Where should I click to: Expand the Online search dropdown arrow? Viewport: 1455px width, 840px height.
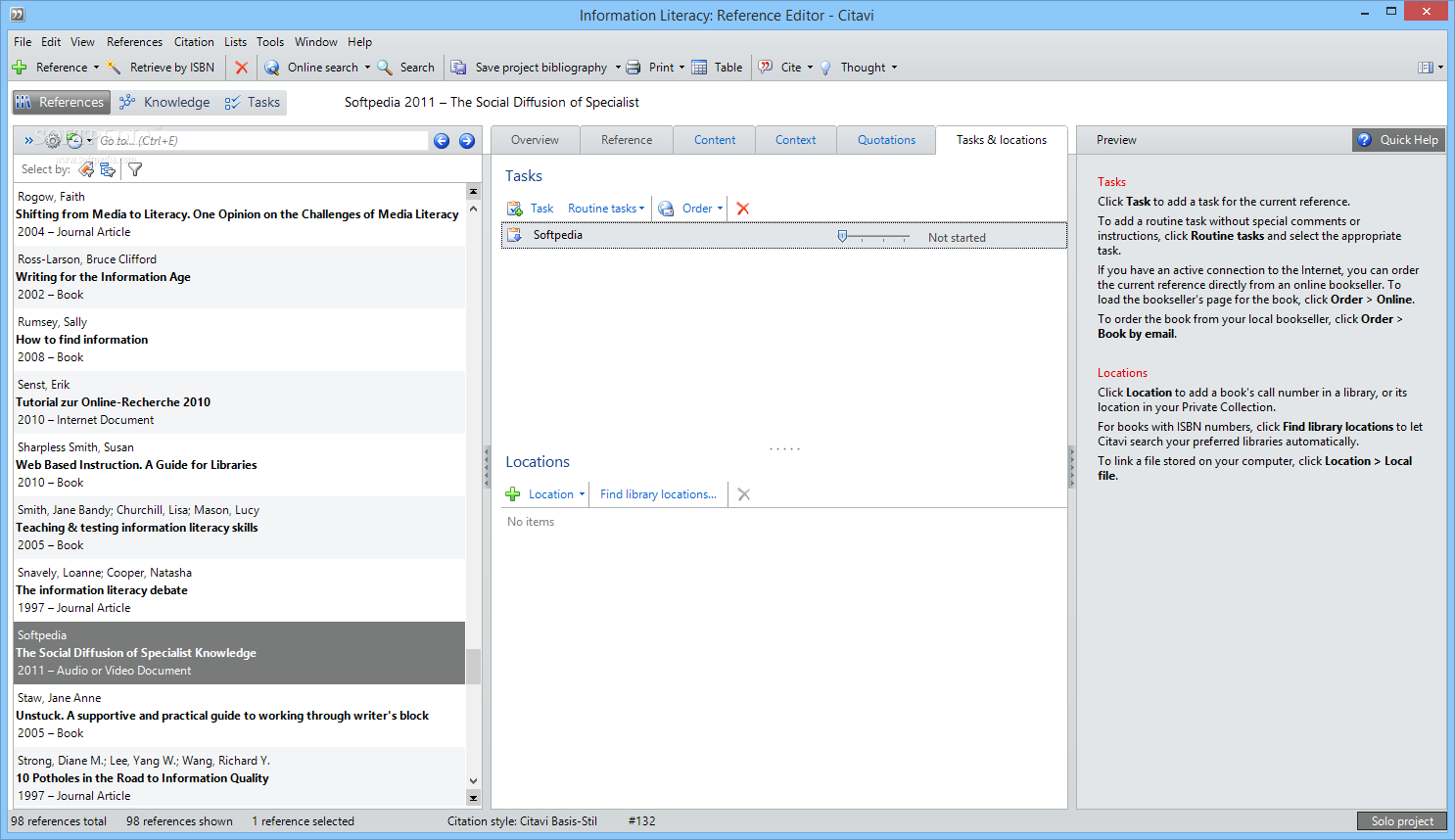click(367, 68)
